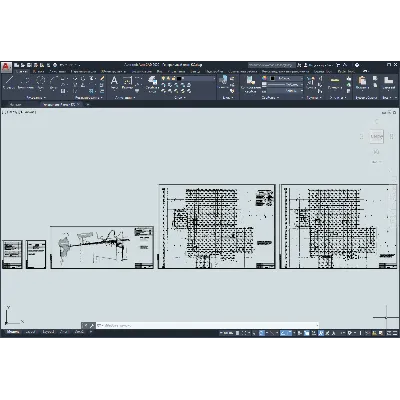Viewport: 400px width, 400px height.
Task: Open the object color dropdown
Action: [286, 78]
